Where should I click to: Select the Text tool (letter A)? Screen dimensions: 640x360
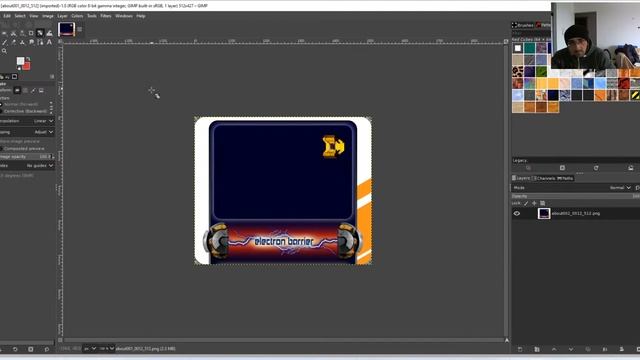tap(49, 42)
